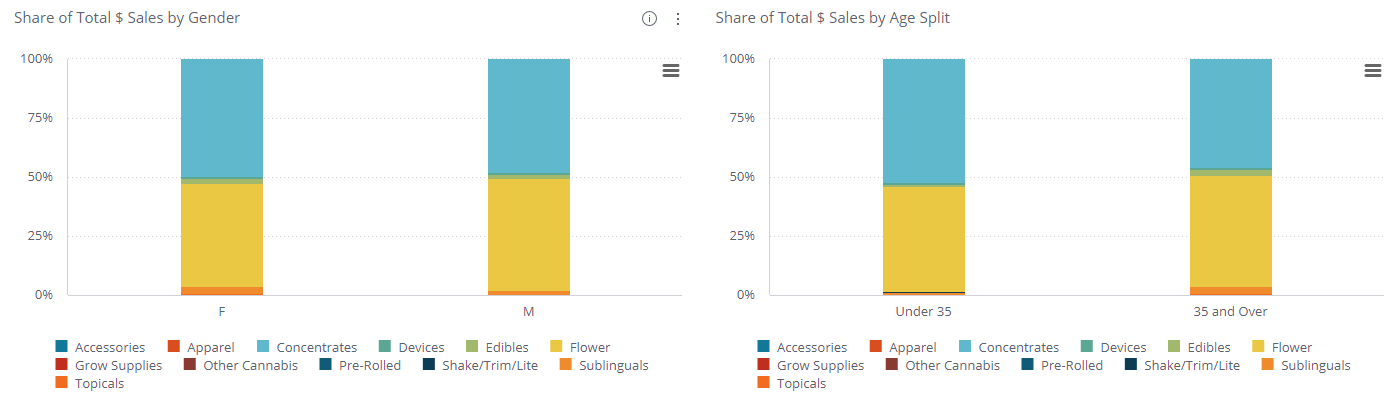Open three-dot options menu for Gender chart
Screen dimensions: 1390x418
point(678,19)
